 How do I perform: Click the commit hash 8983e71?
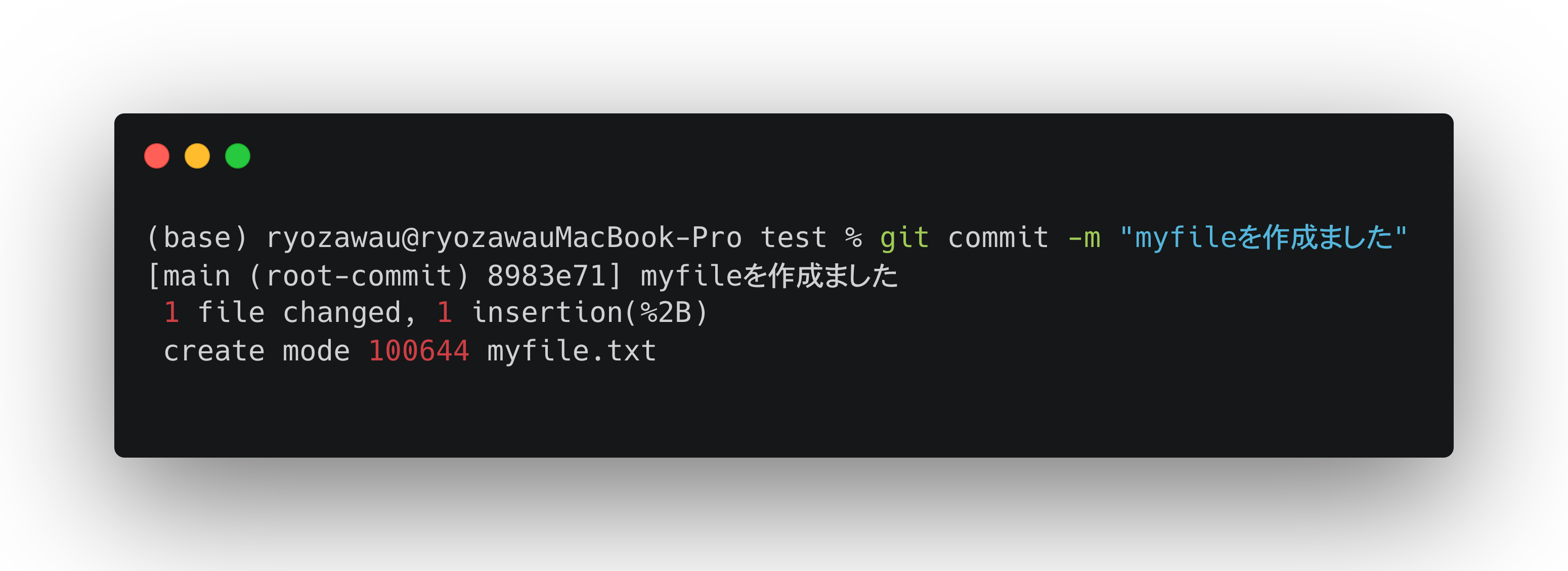[546, 276]
